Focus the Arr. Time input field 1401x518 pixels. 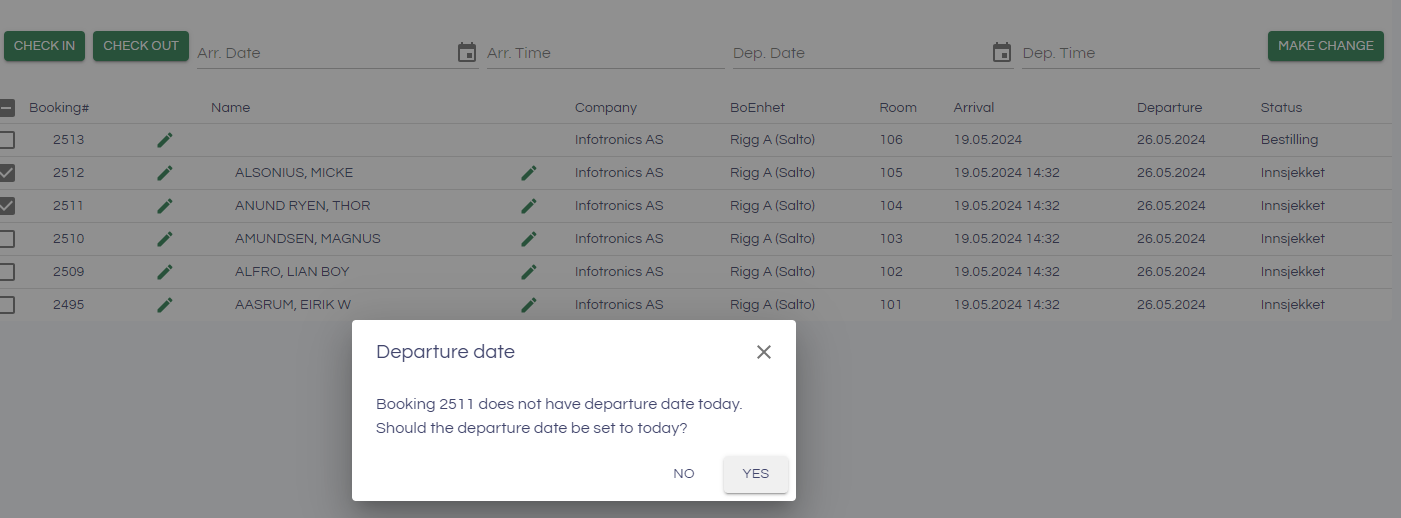pos(605,53)
